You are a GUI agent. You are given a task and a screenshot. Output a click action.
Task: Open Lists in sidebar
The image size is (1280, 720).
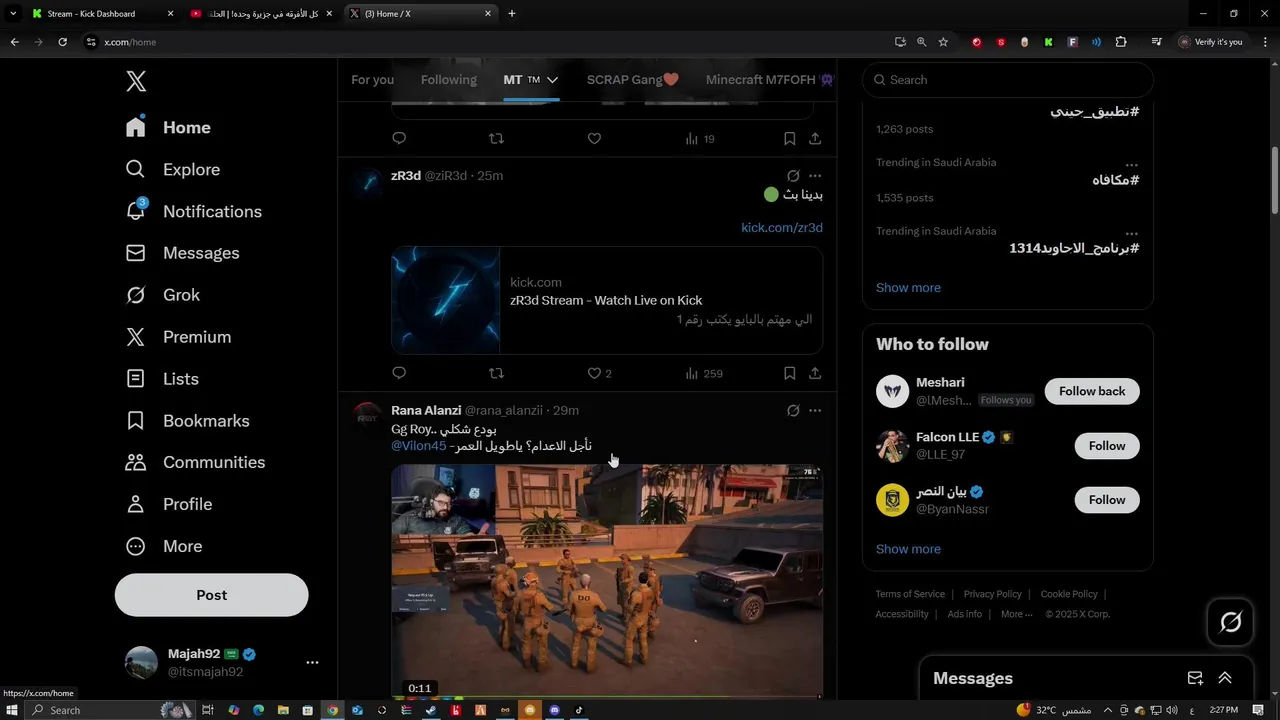[x=162, y=380]
